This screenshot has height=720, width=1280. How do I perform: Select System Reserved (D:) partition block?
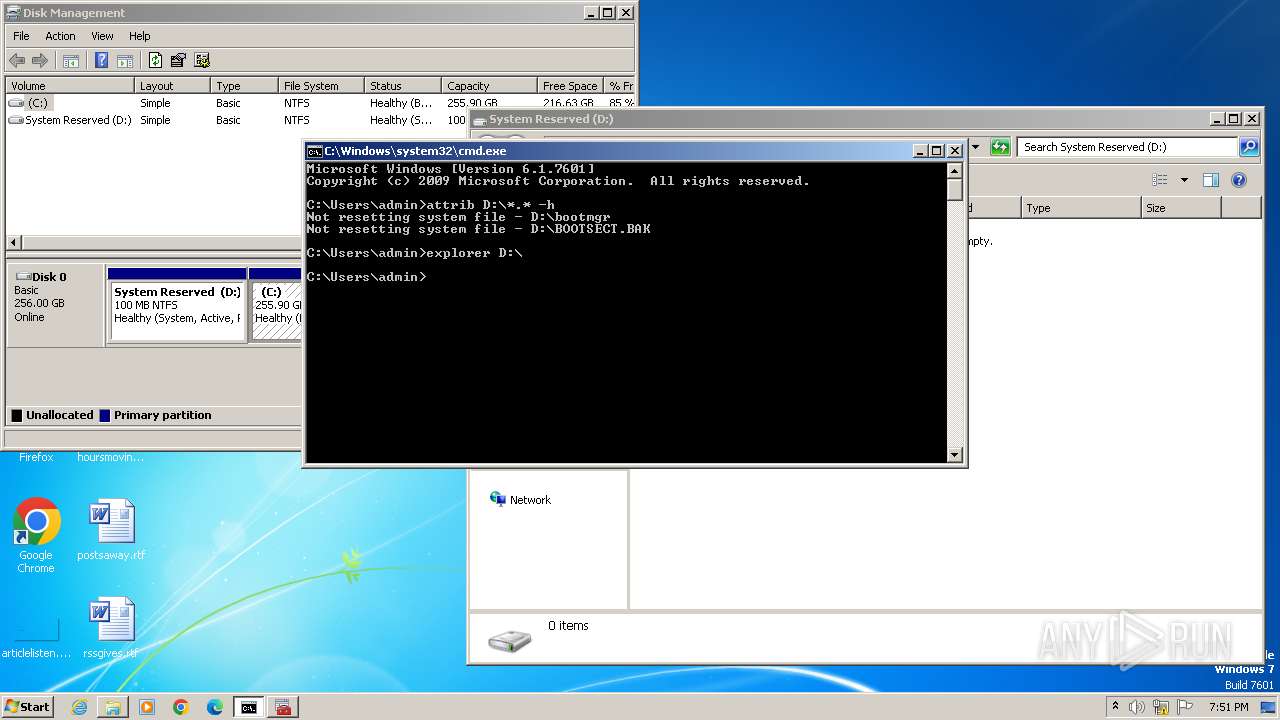[x=177, y=305]
